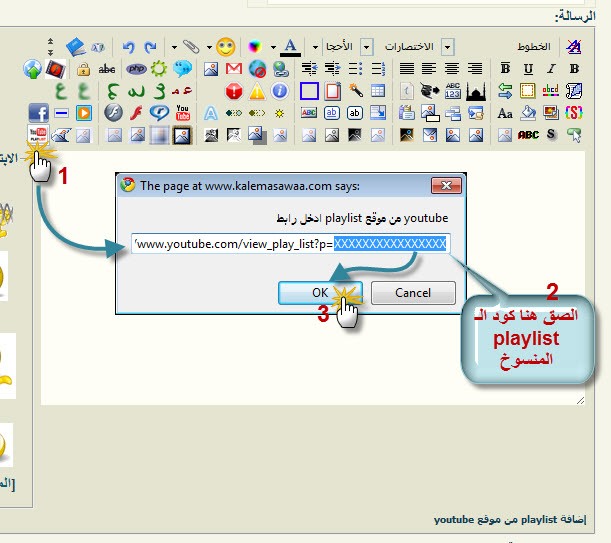611x543 pixels.
Task: Click the YouTube Playlist toolbar icon
Action: tap(39, 134)
